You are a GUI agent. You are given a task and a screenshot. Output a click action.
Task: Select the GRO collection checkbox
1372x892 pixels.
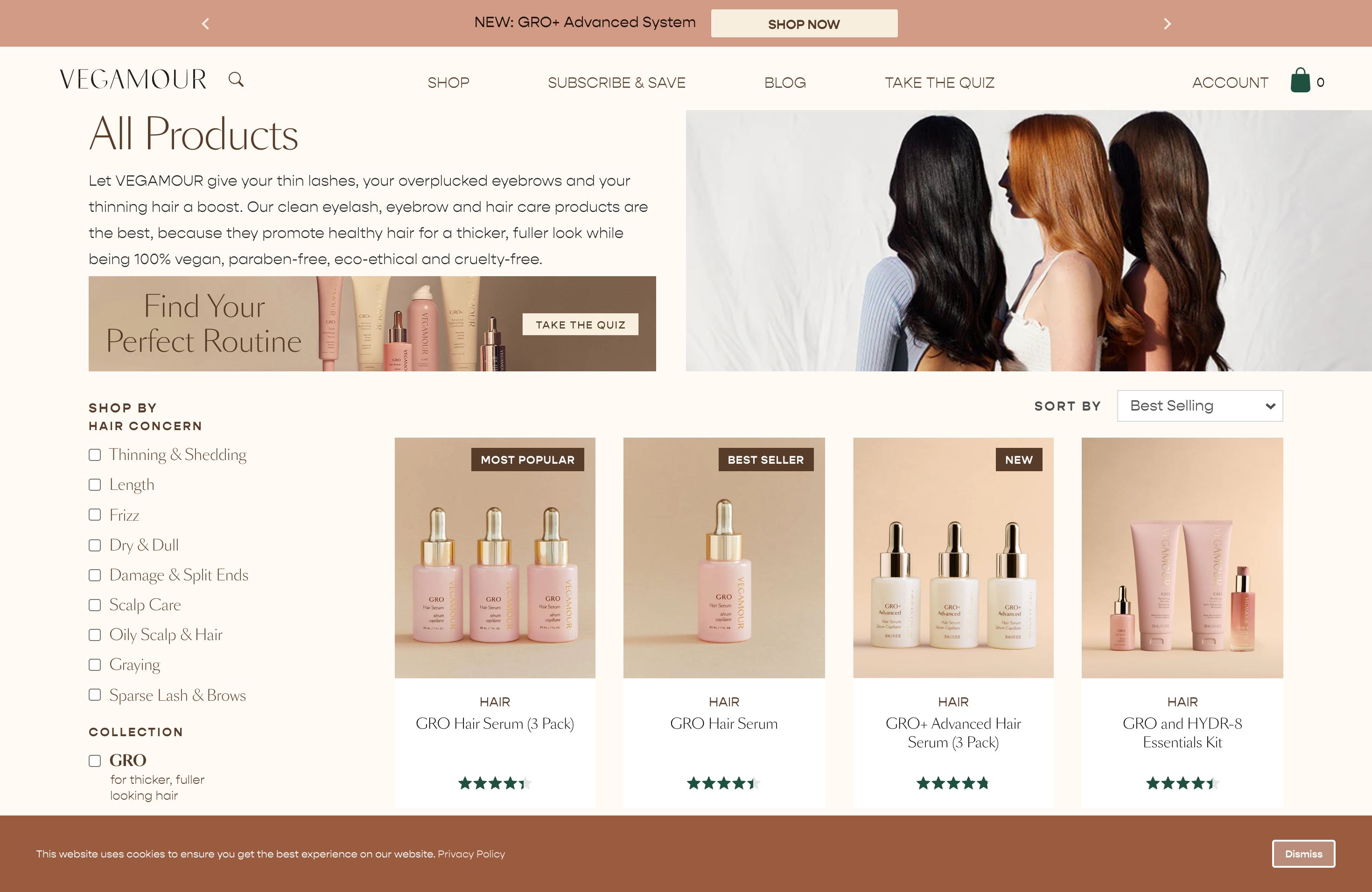pyautogui.click(x=95, y=760)
